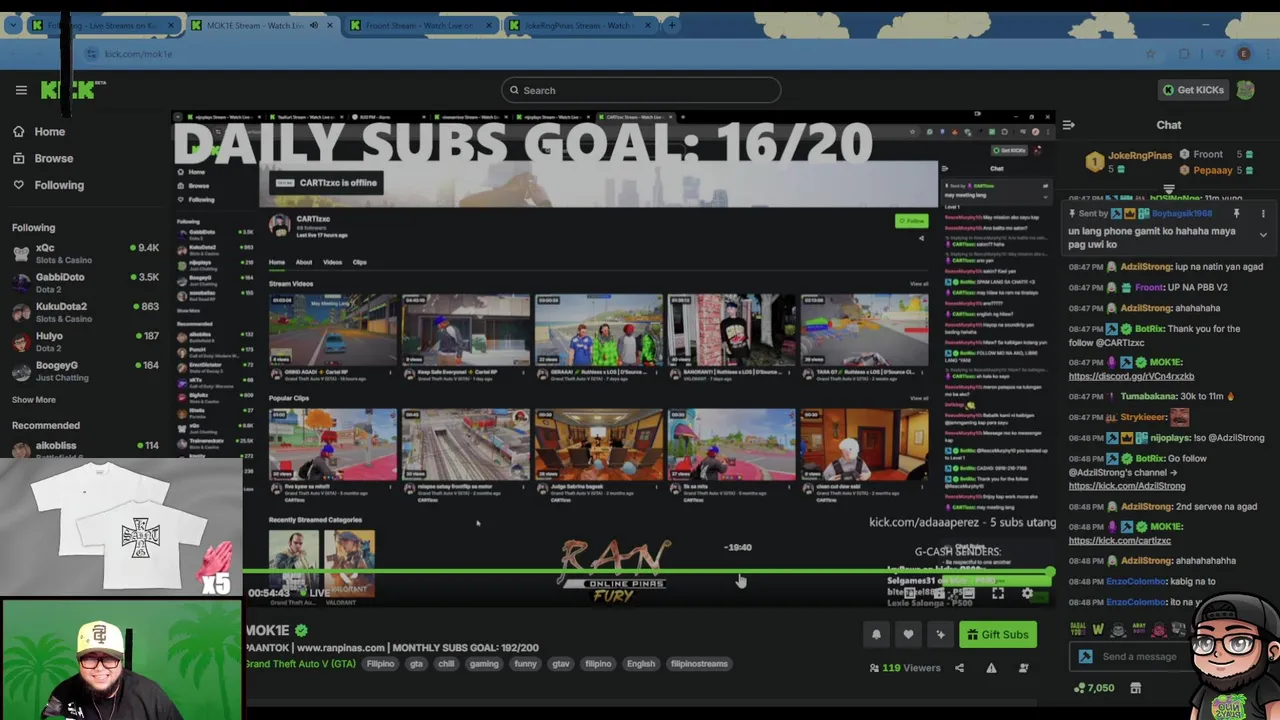Click the MOK1E channel name
1280x720 pixels.
point(267,631)
